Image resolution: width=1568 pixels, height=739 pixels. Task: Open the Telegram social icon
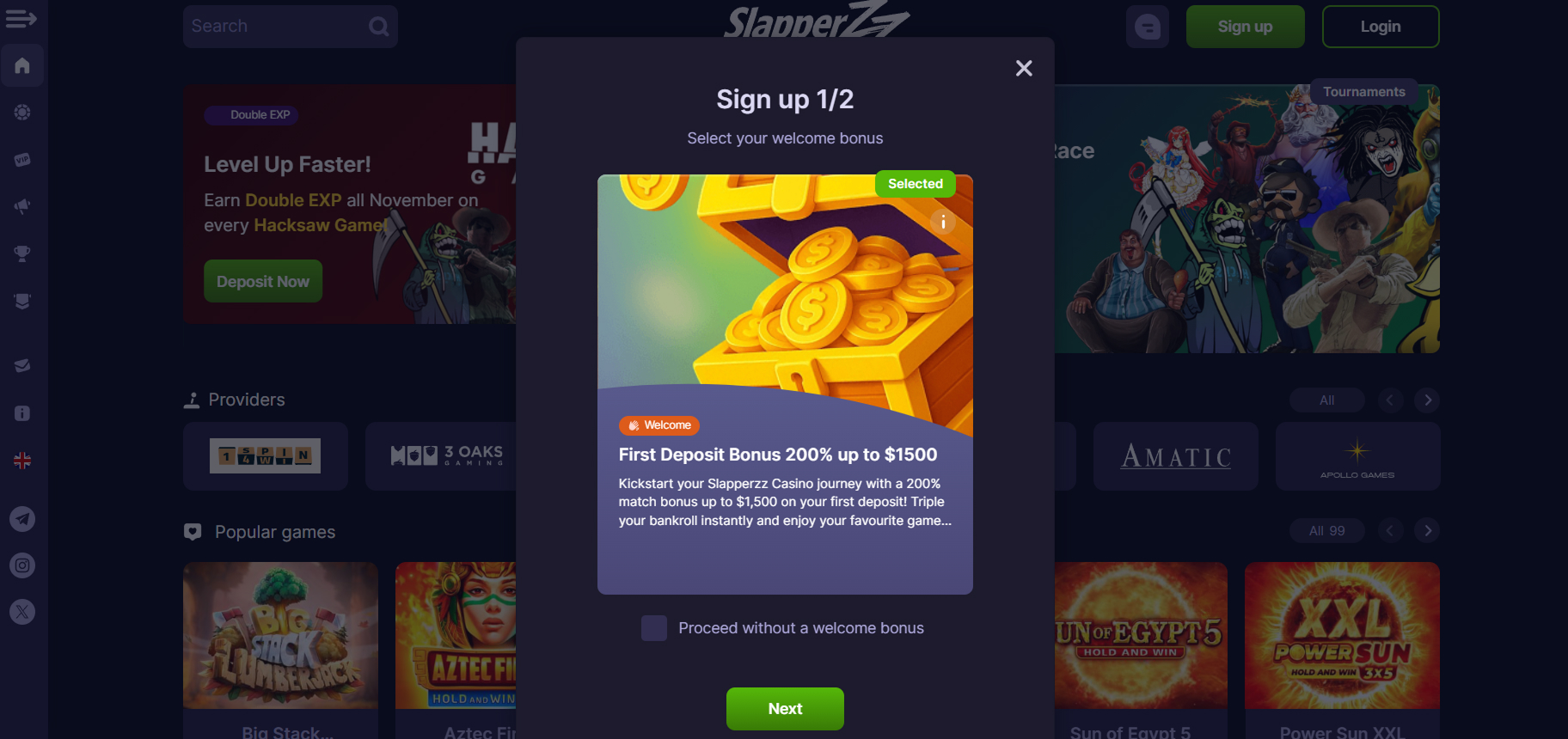22,519
